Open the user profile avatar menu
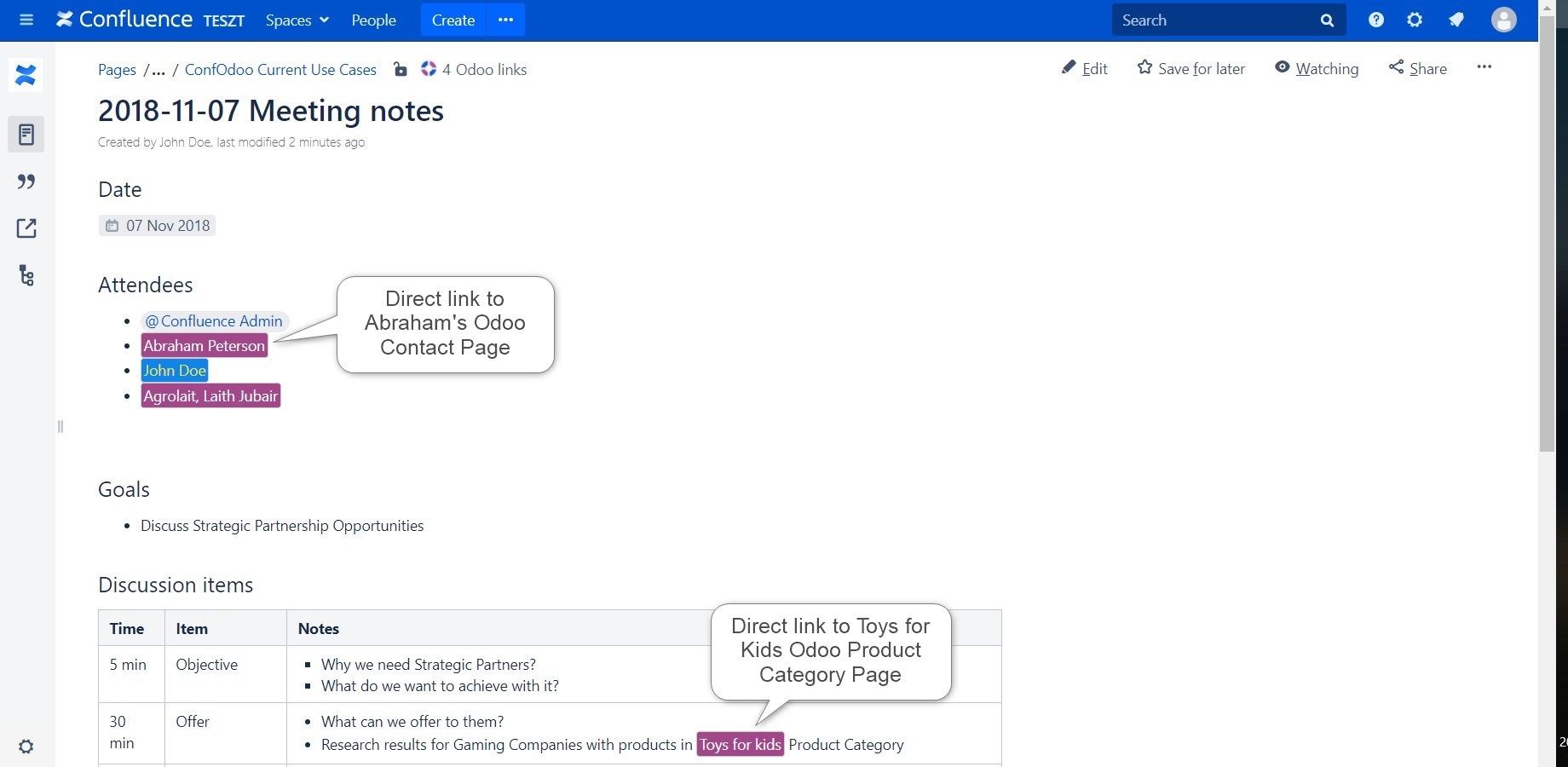Image resolution: width=1568 pixels, height=767 pixels. click(x=1503, y=20)
